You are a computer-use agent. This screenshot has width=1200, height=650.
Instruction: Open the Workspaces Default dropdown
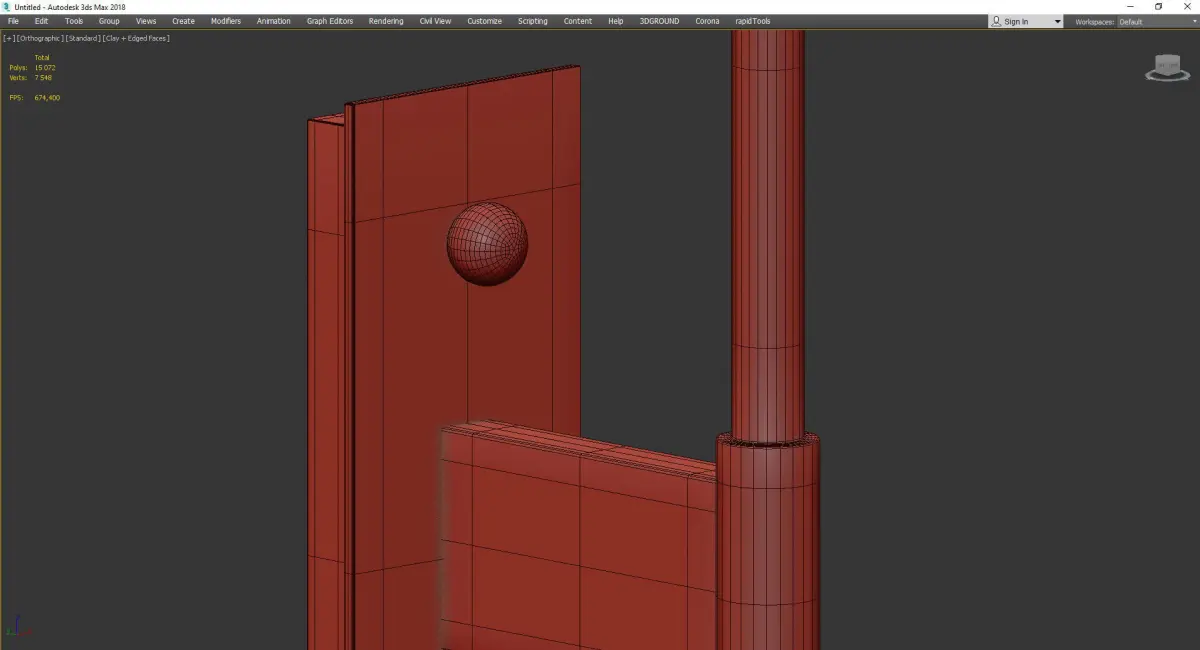pos(1156,21)
